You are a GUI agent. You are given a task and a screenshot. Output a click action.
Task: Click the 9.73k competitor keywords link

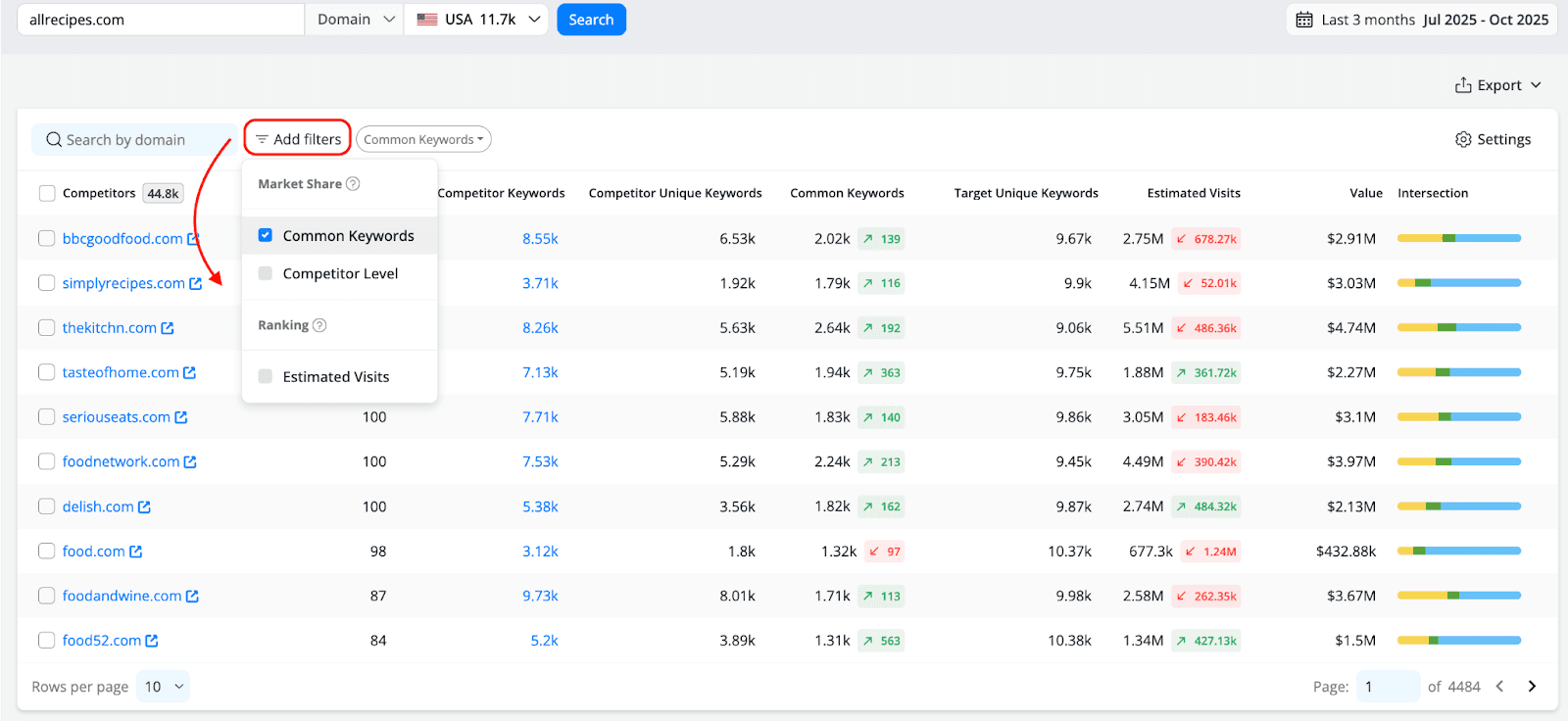coord(540,596)
